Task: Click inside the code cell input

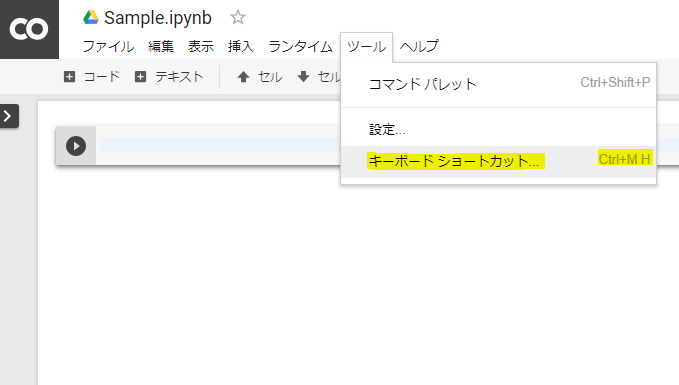Action: (220, 146)
